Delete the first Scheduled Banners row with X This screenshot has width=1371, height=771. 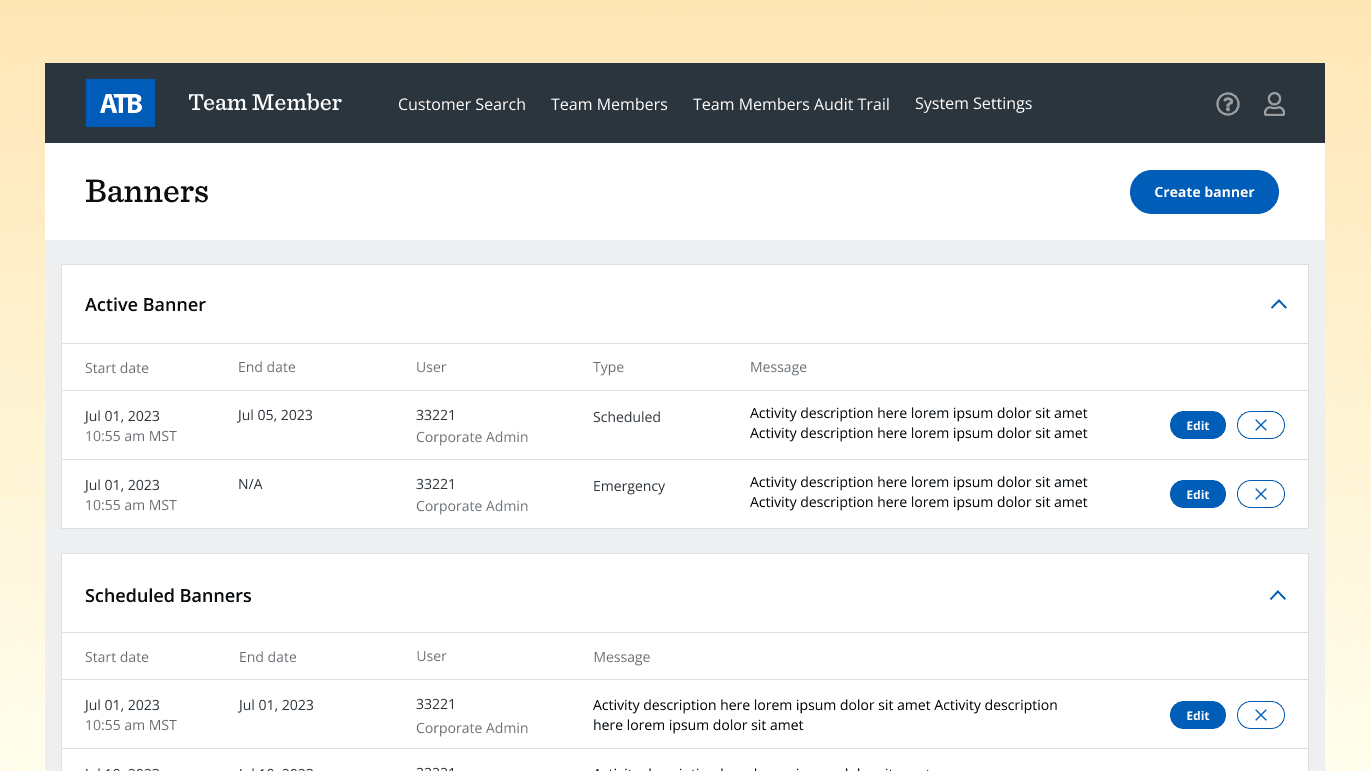click(1261, 715)
